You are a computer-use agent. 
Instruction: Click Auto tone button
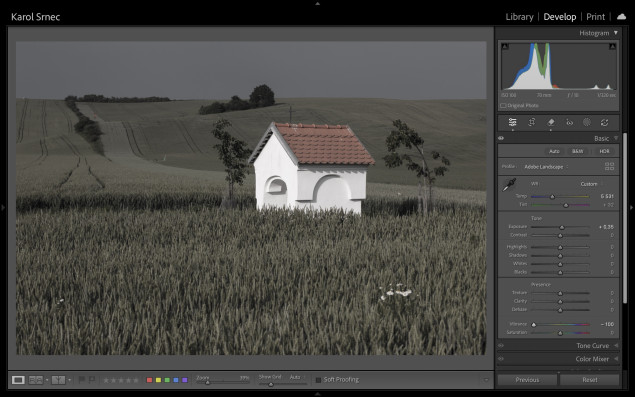(x=554, y=151)
